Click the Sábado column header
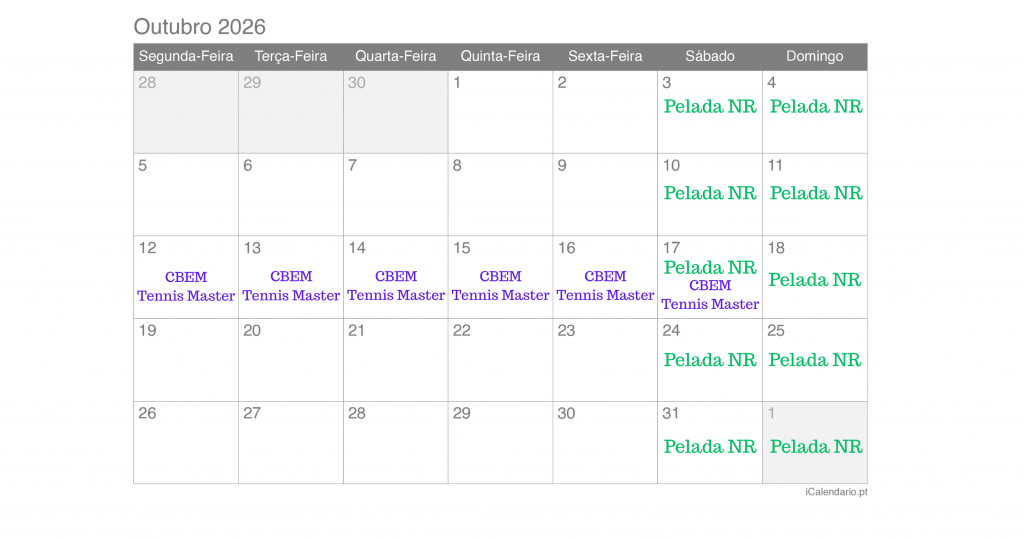The image size is (1024, 538). click(x=710, y=56)
